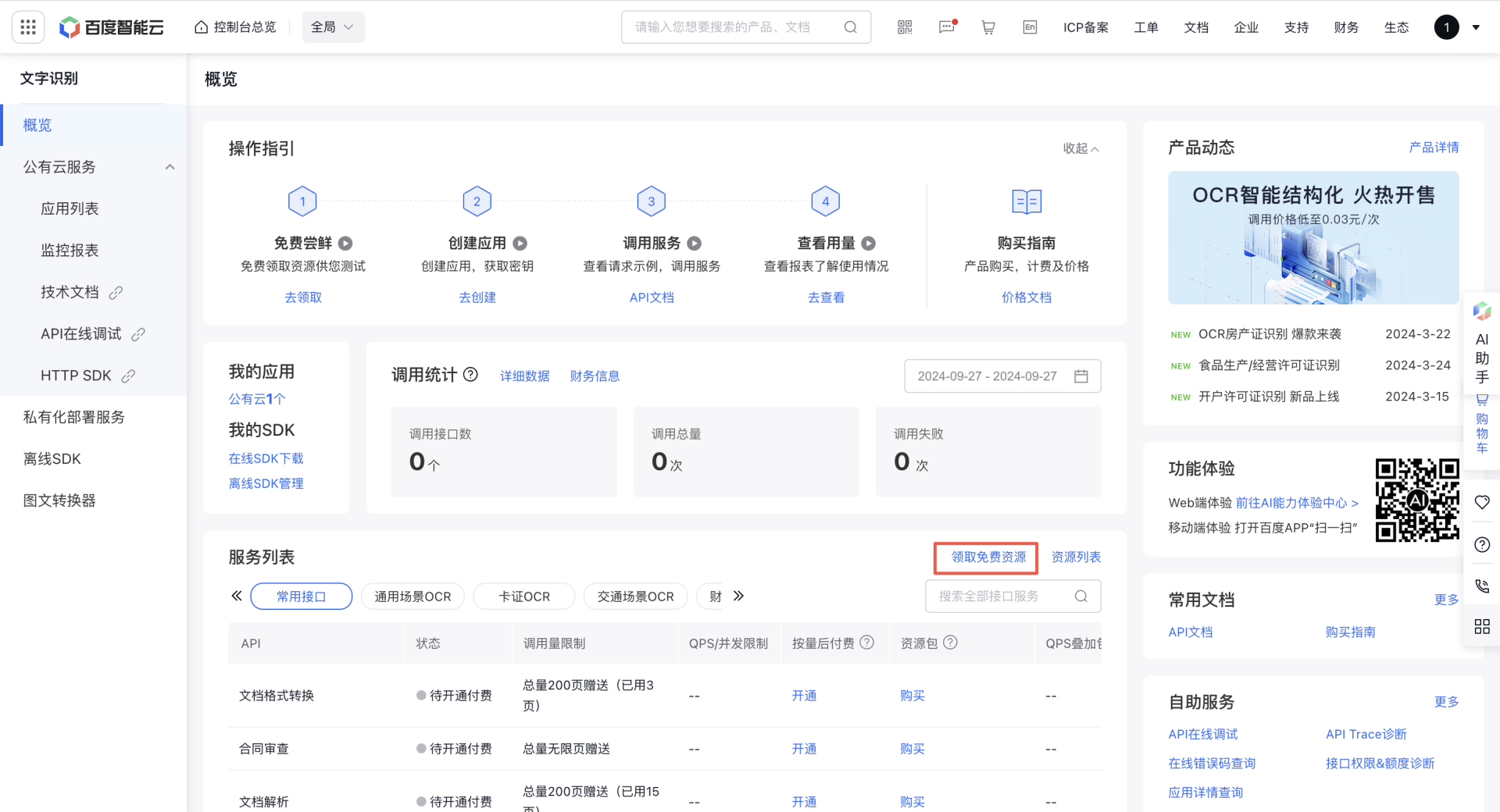Select the 常用接口 tab
Viewport: 1500px width, 812px height.
302,597
